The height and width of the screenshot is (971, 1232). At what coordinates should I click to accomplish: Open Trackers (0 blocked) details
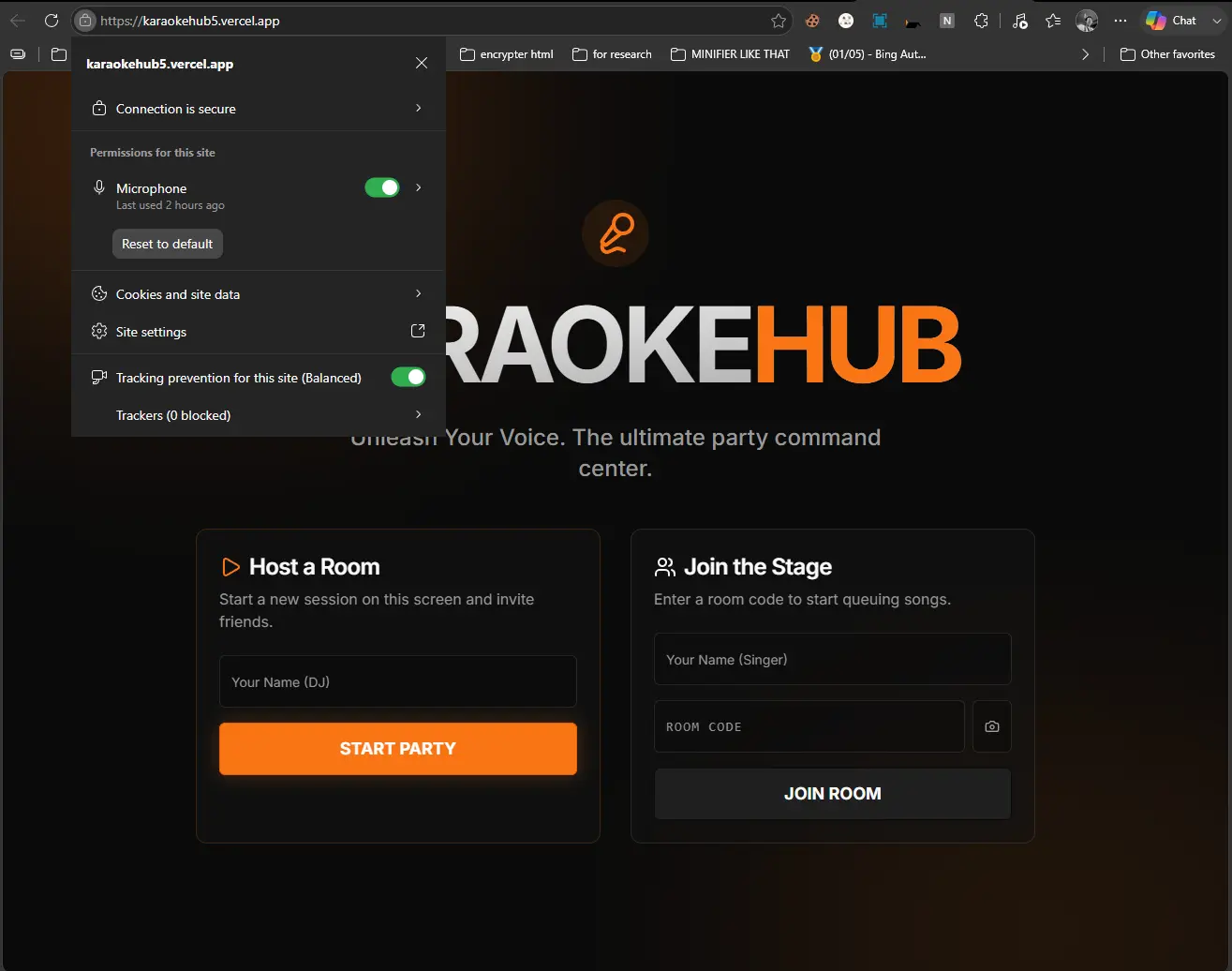point(258,415)
